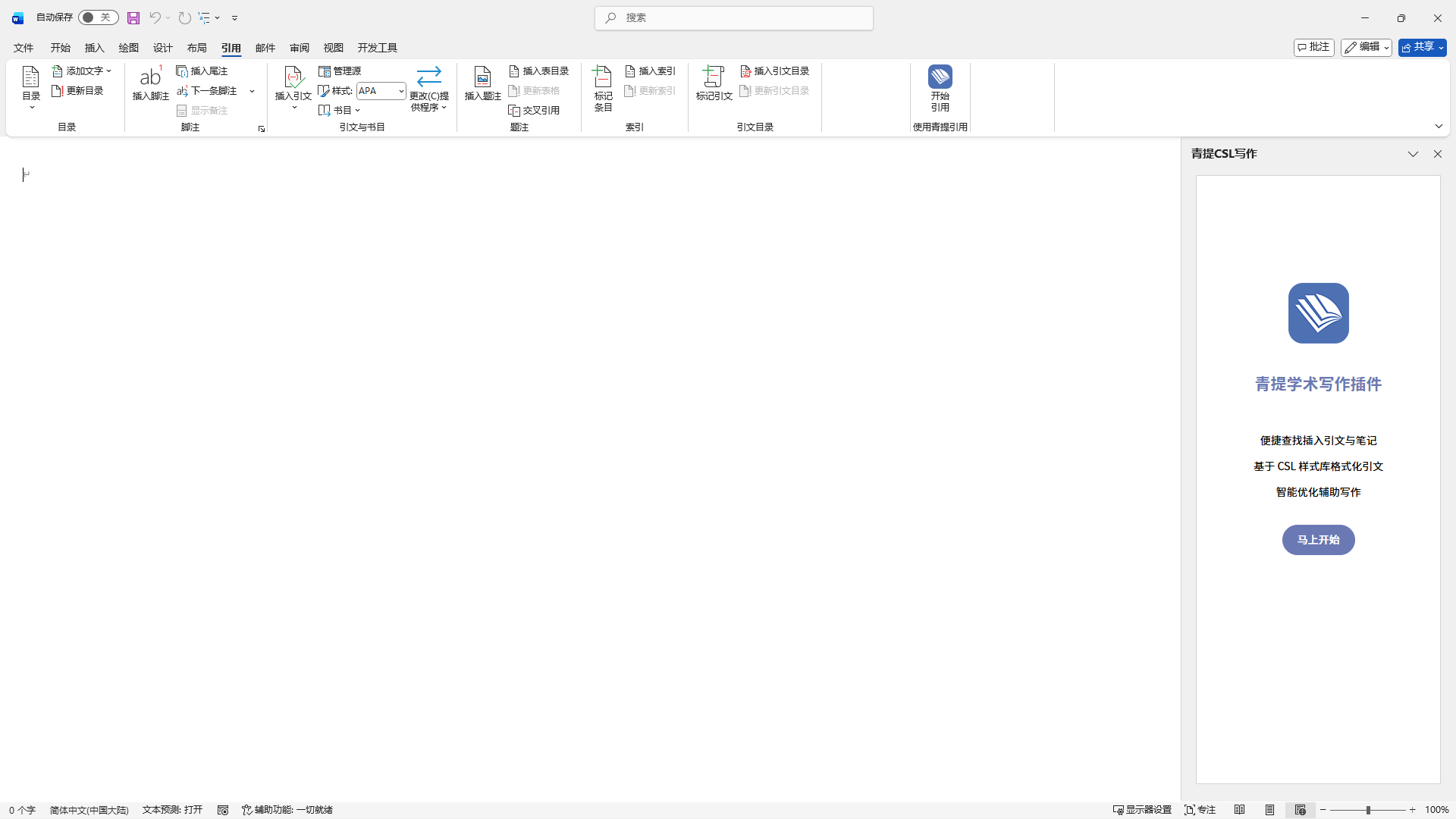This screenshot has width=1456, height=819.
Task: Switch to Read Mode view icon
Action: click(1239, 810)
